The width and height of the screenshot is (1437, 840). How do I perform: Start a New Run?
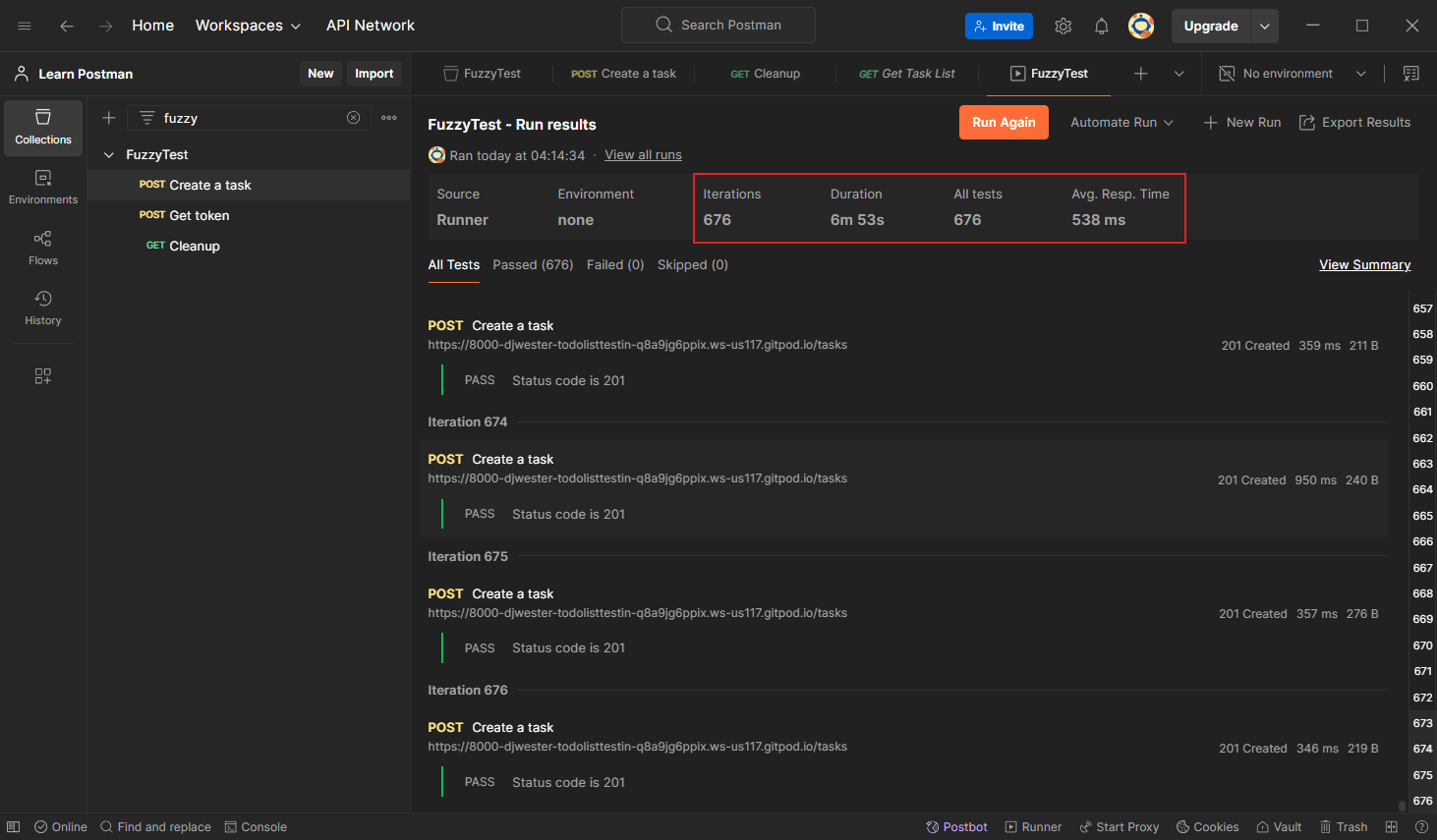tap(1242, 123)
